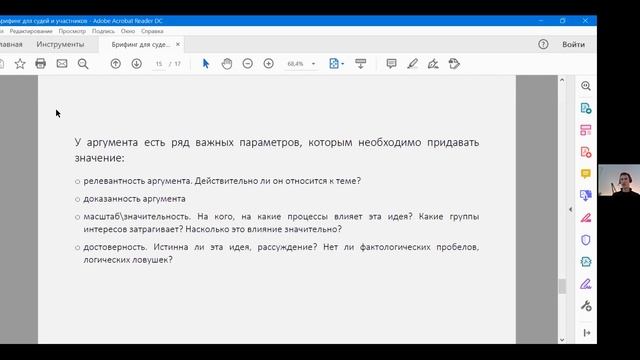Open the Подпись menu

click(x=103, y=31)
